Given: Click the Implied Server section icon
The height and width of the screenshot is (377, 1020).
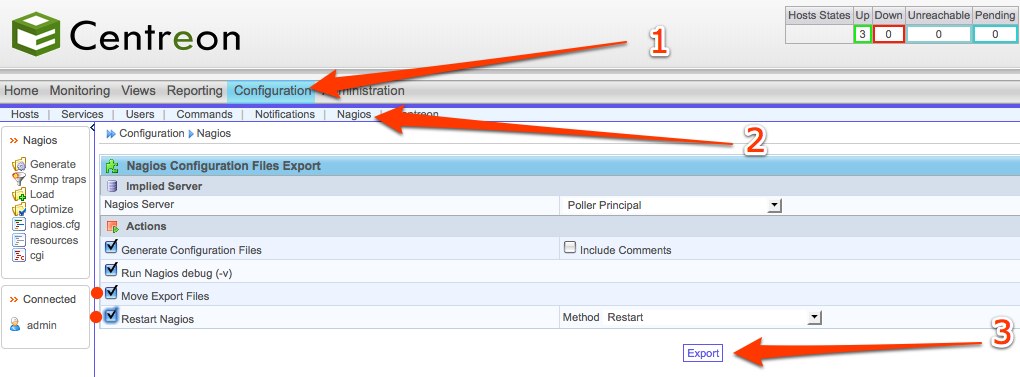Looking at the screenshot, I should coord(113,187).
